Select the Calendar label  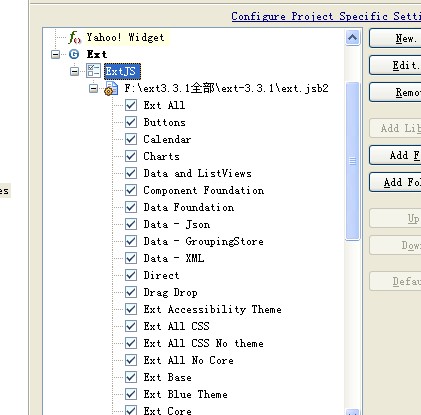(x=167, y=139)
